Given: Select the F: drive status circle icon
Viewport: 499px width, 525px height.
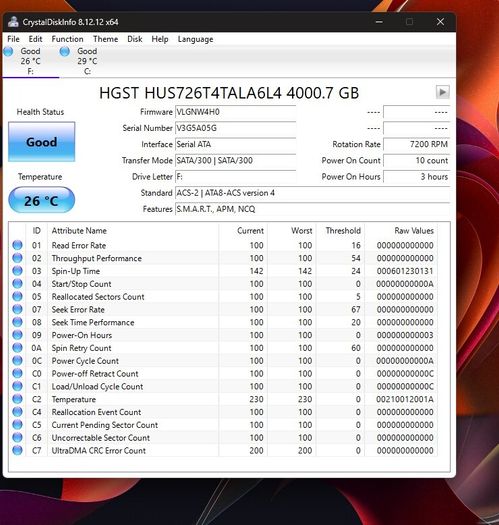Looking at the screenshot, I should pos(8,51).
